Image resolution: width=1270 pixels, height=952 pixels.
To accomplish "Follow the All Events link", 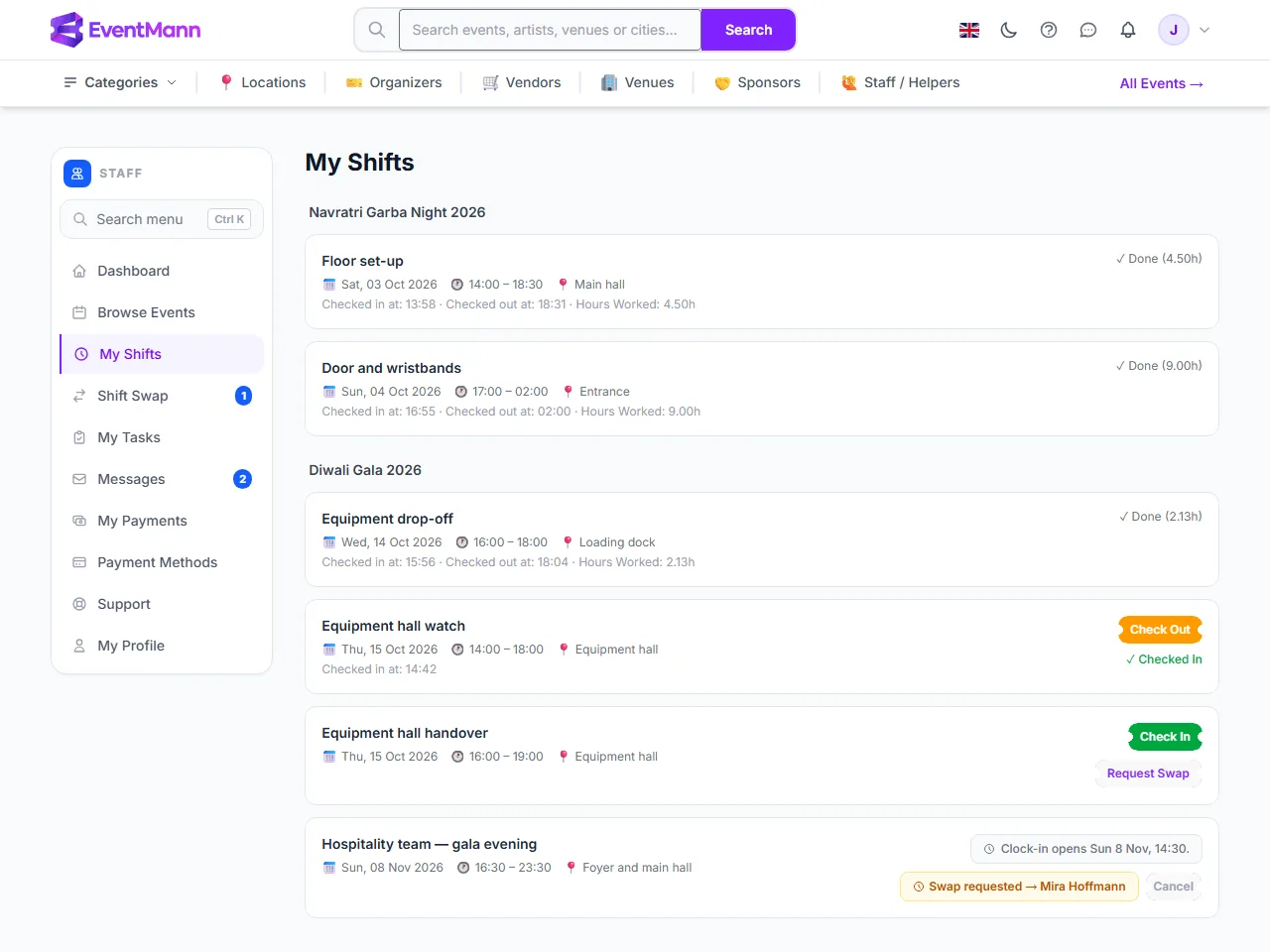I will [1161, 83].
